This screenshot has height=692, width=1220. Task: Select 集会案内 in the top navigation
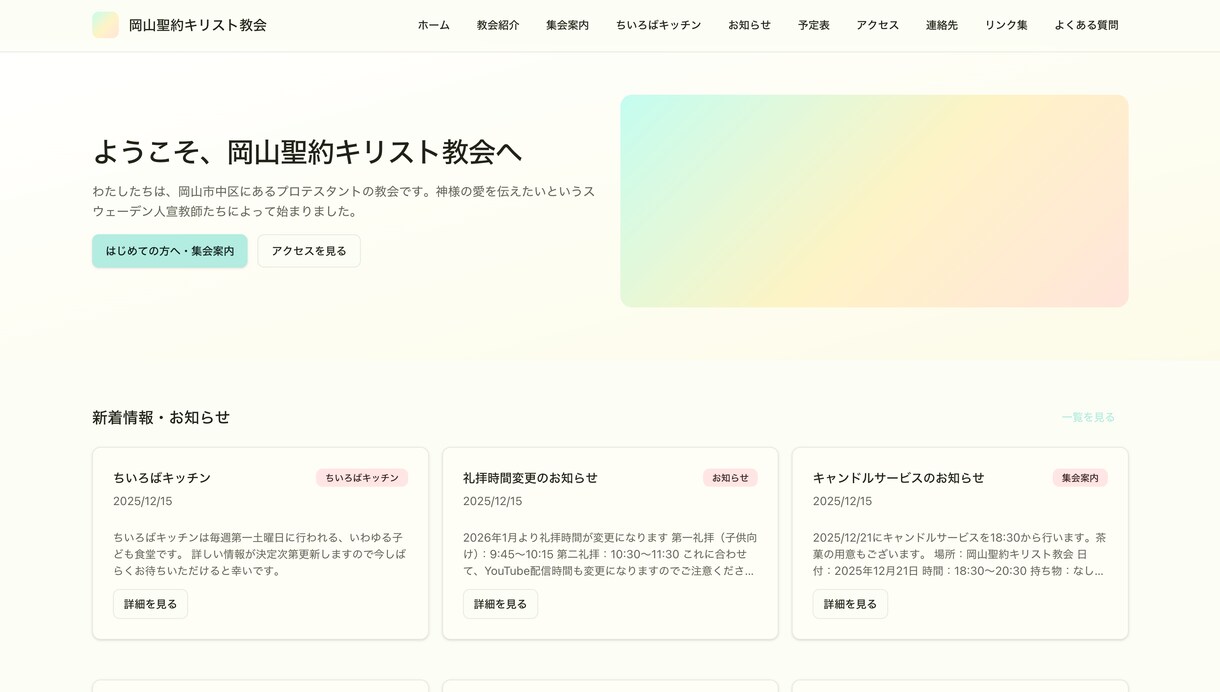click(567, 25)
